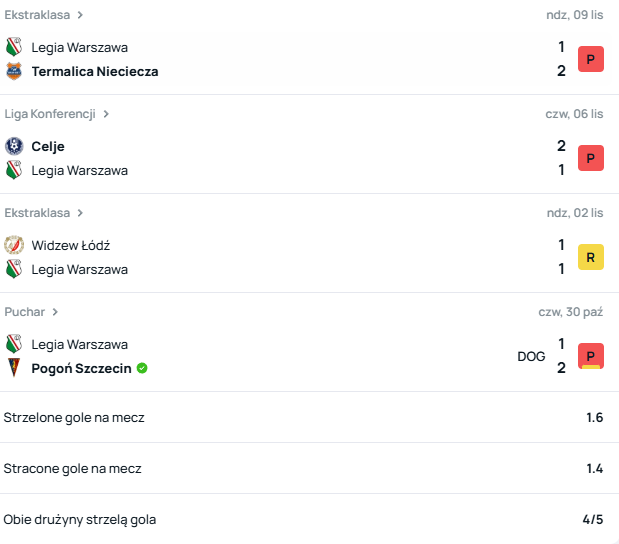The height and width of the screenshot is (544, 619).
Task: Click the Termalica Nieciecza team crest
Action: 13,71
